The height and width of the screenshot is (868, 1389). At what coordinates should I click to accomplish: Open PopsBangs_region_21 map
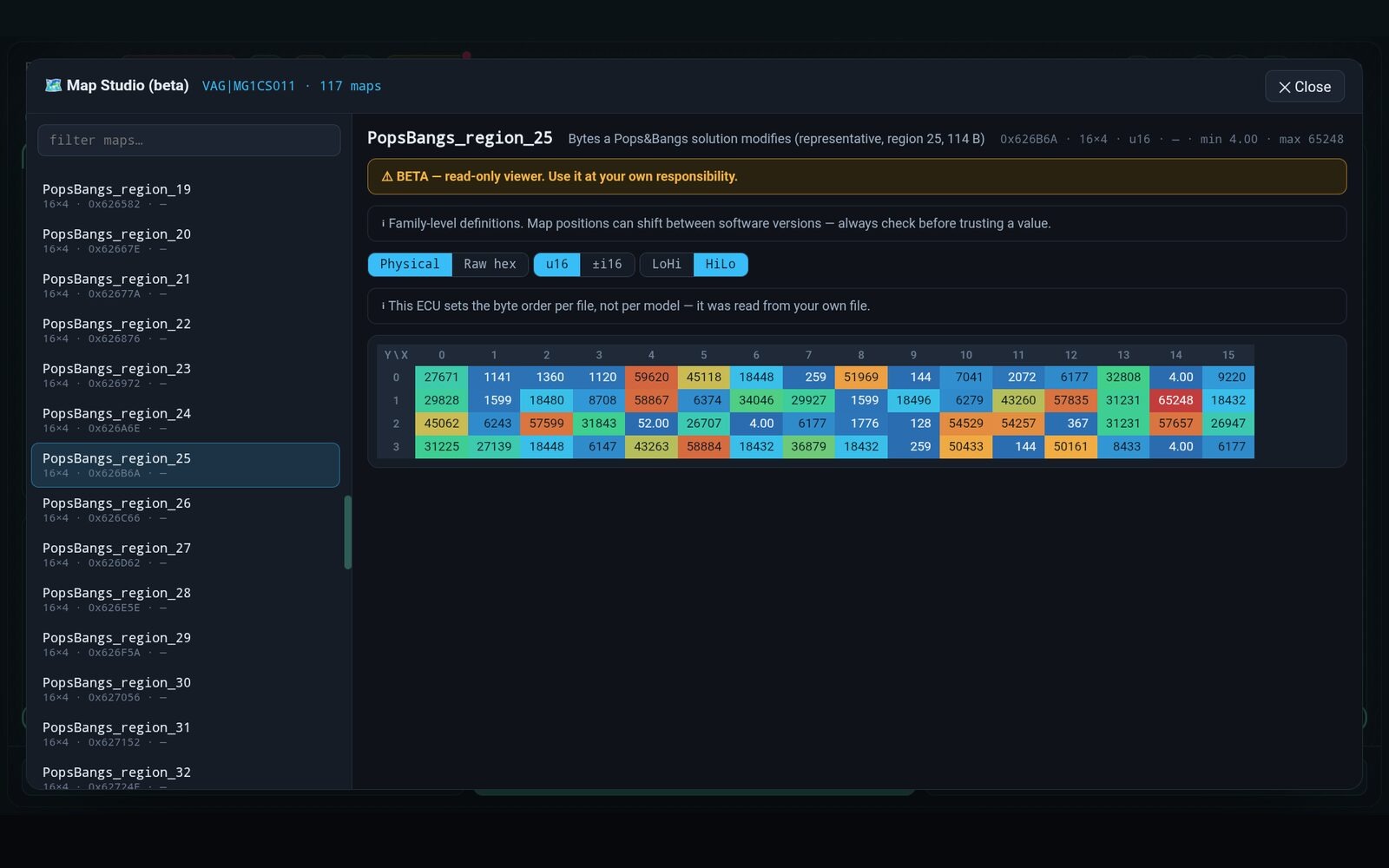[185, 286]
